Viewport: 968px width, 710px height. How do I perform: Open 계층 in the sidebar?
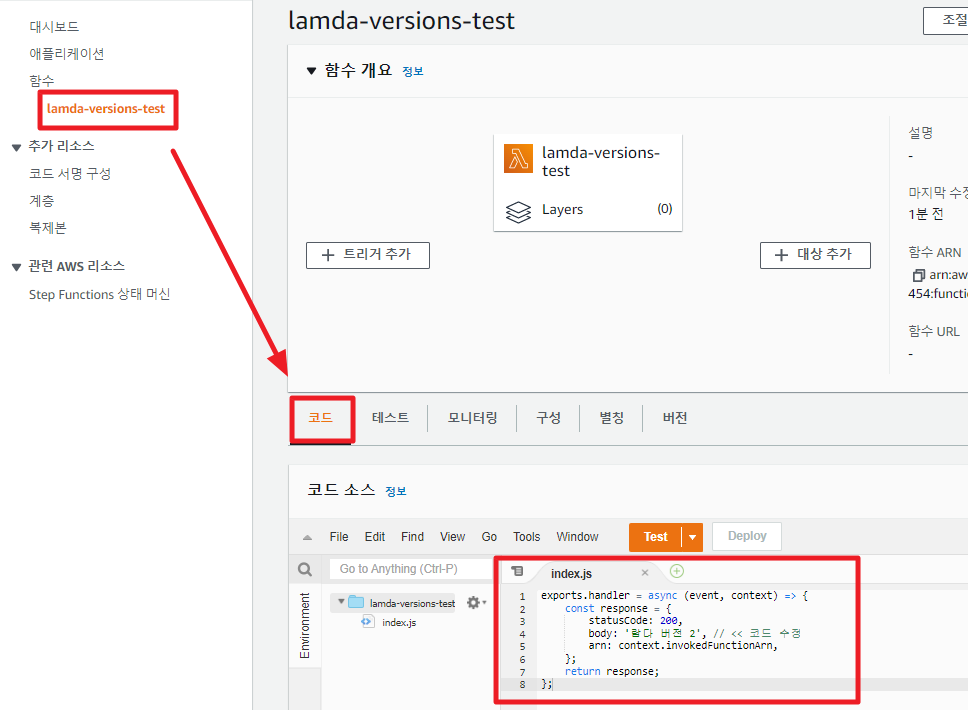41,201
